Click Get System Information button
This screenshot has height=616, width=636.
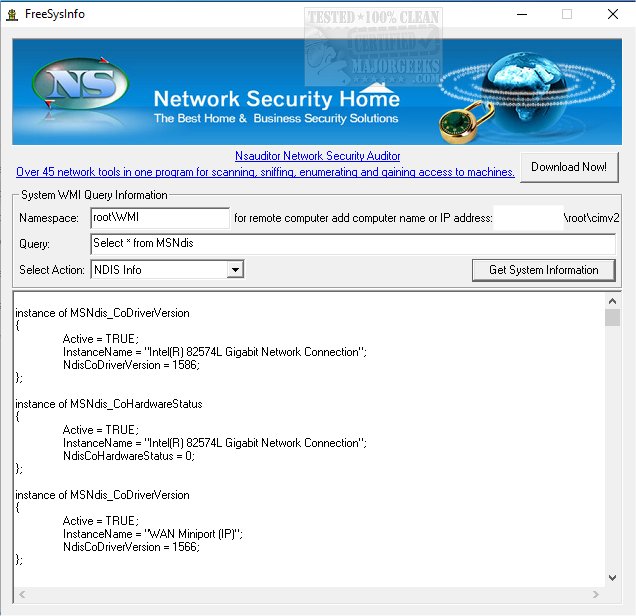(544, 270)
